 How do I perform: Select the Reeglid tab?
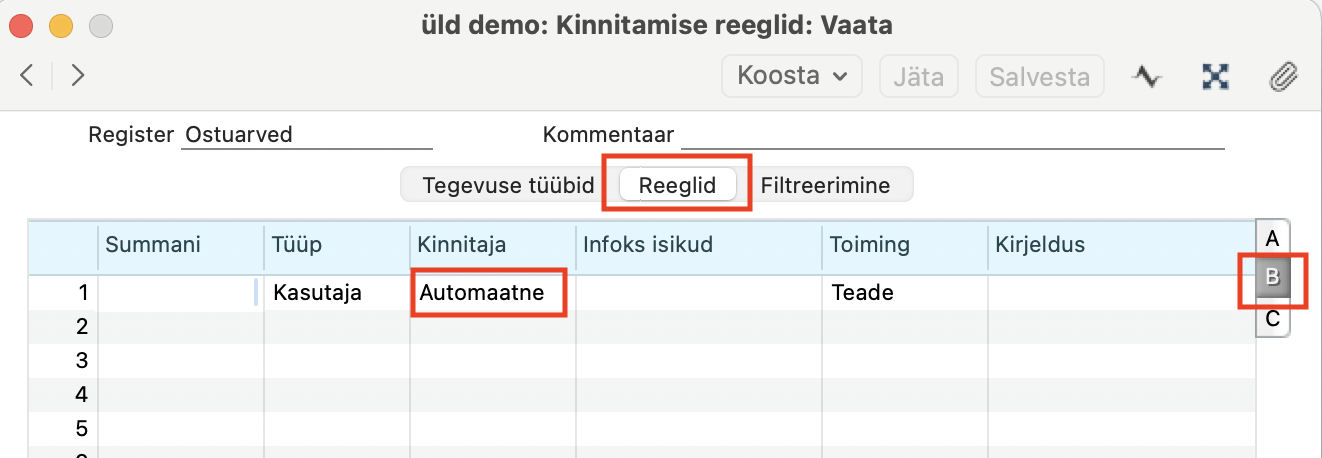tap(677, 185)
